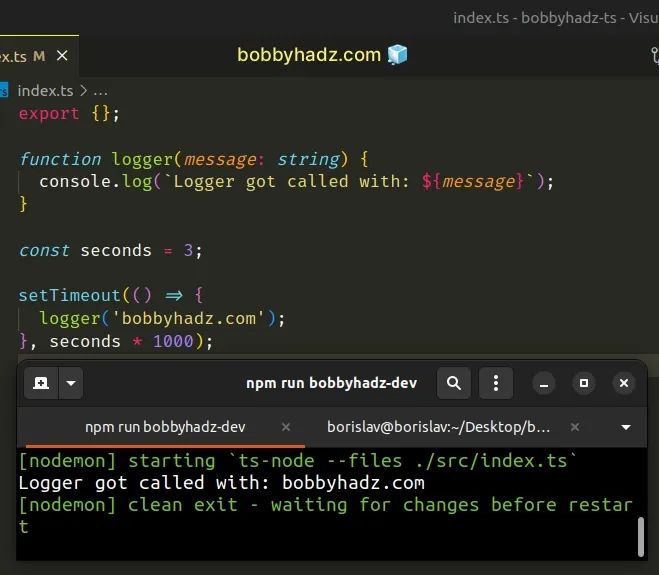
Task: Close the borislav@borislav terminal tab
Action: [575, 427]
